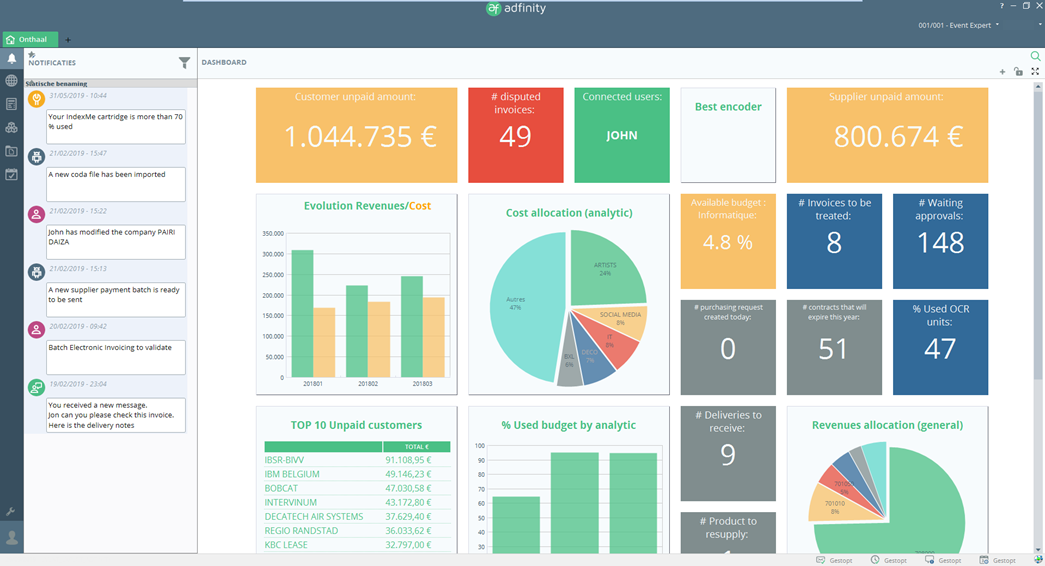Screen dimensions: 1045x566
Task: Toggle the last Gestopt status indicator
Action: click(x=997, y=560)
